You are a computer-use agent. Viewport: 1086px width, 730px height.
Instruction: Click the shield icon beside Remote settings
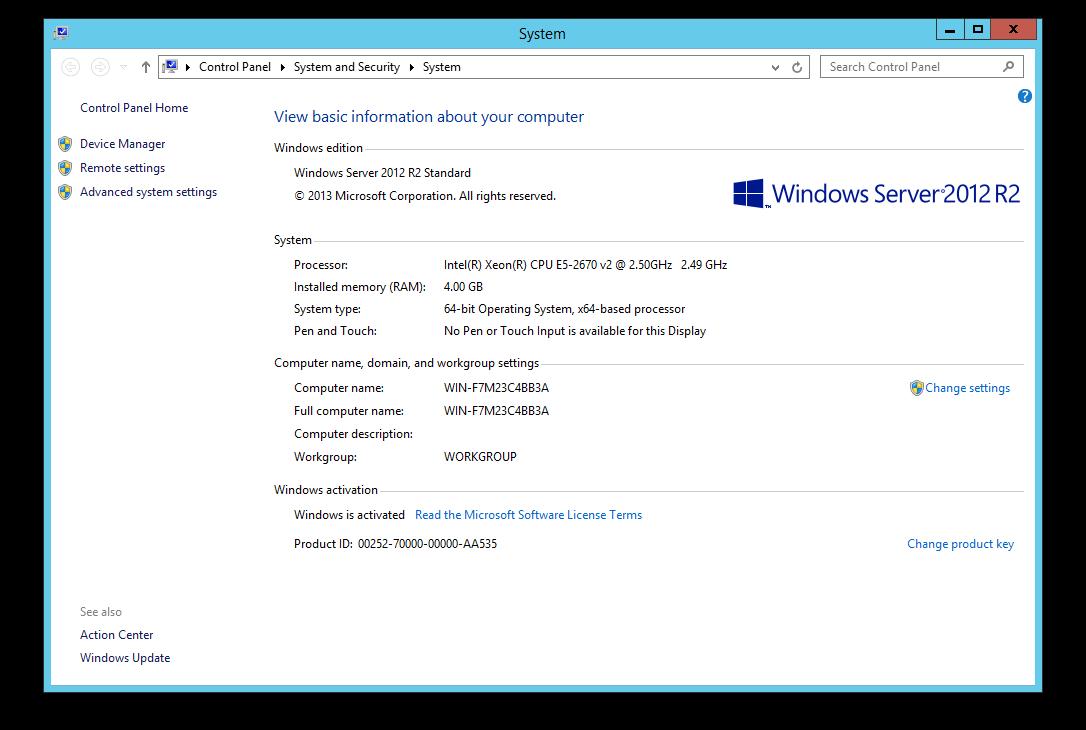pyautogui.click(x=65, y=168)
